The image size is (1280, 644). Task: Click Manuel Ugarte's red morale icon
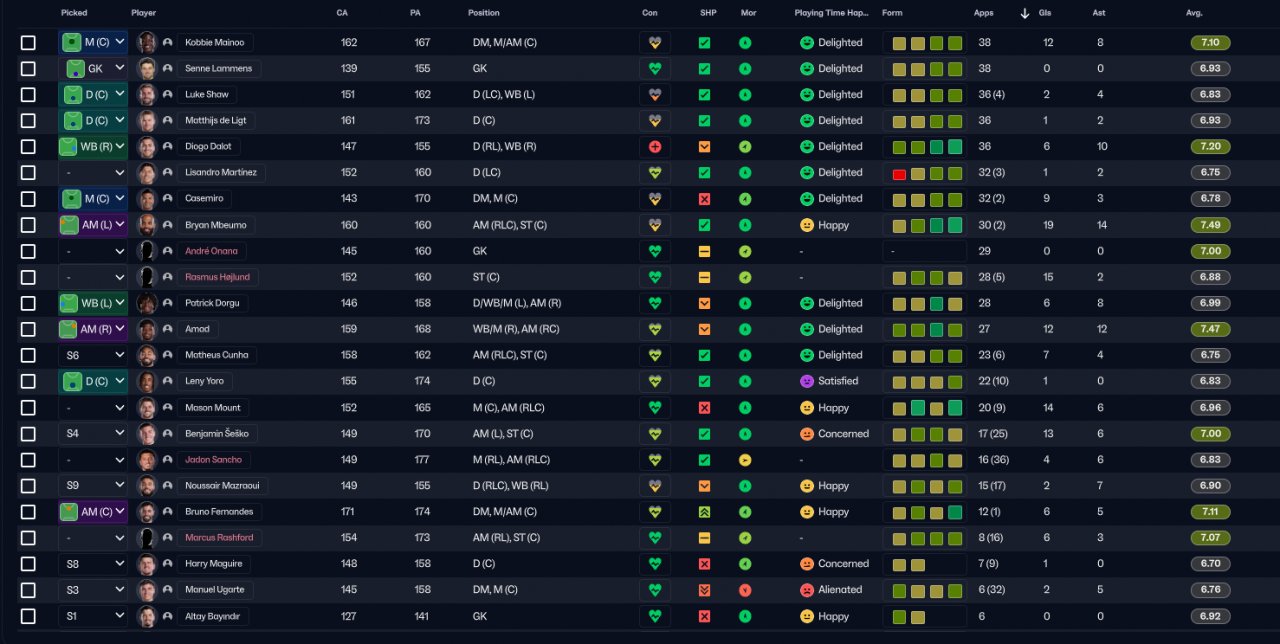point(745,590)
